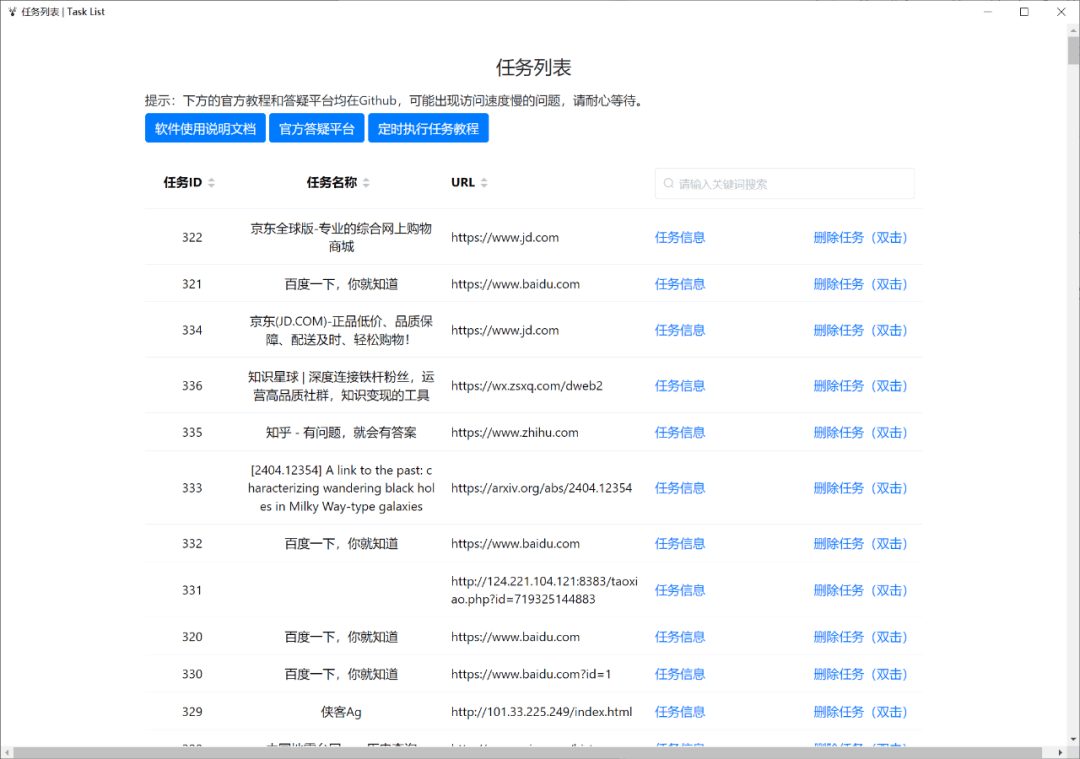Click 删除任务 for task 333
The height and width of the screenshot is (759, 1080).
click(x=860, y=488)
